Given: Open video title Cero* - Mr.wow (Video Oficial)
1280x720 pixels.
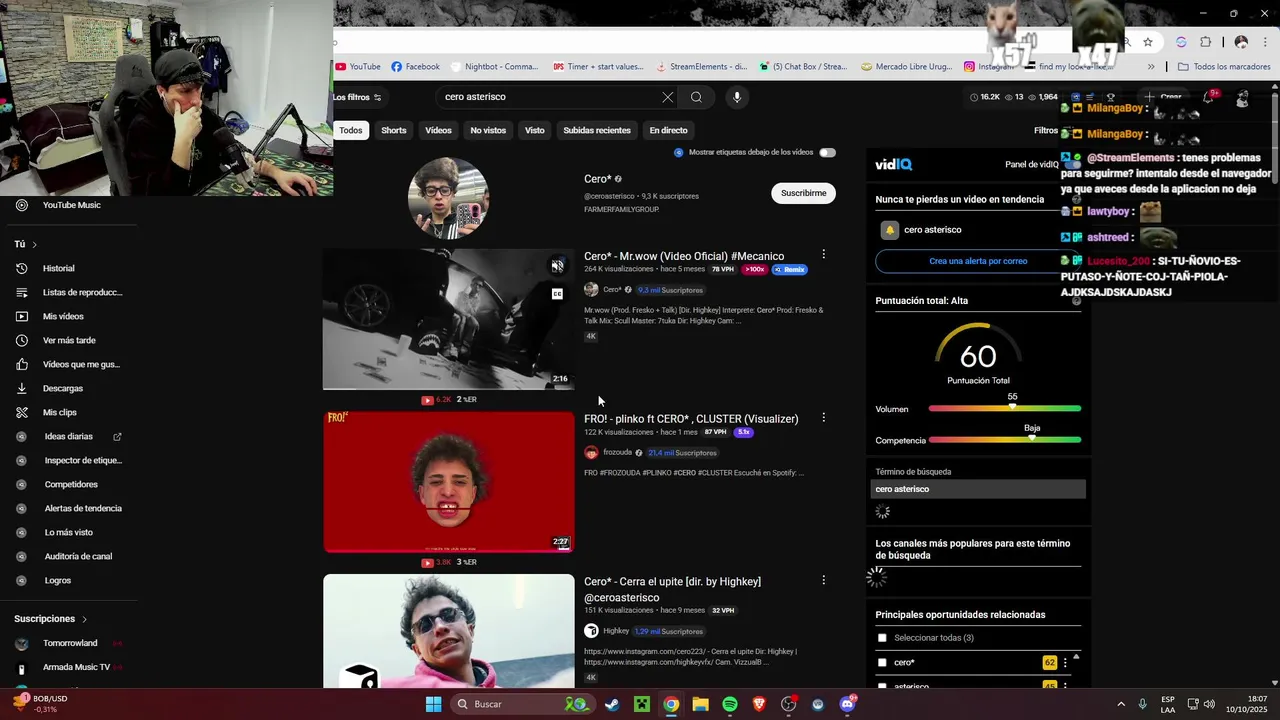Looking at the screenshot, I should coord(684,256).
